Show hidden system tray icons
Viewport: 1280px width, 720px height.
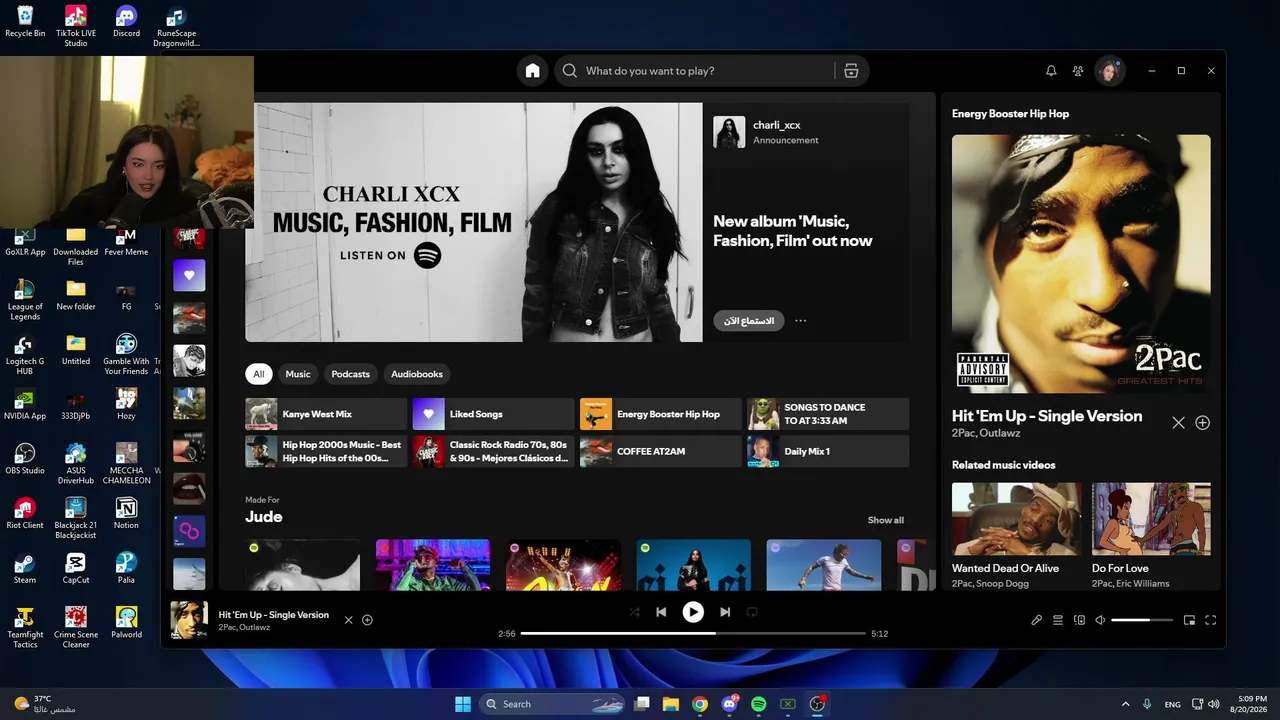[1125, 704]
